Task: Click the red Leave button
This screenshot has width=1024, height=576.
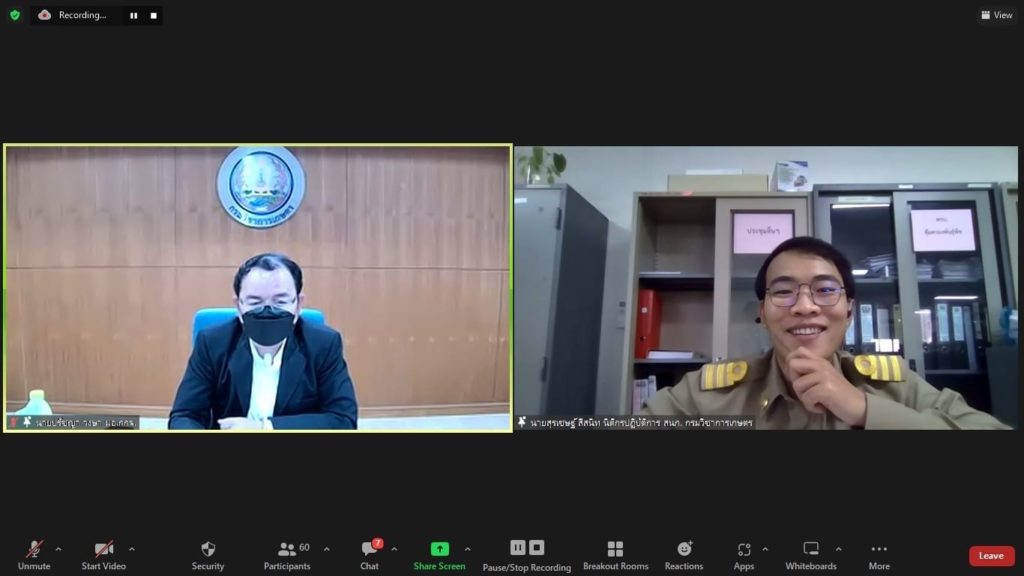Action: pyautogui.click(x=991, y=556)
